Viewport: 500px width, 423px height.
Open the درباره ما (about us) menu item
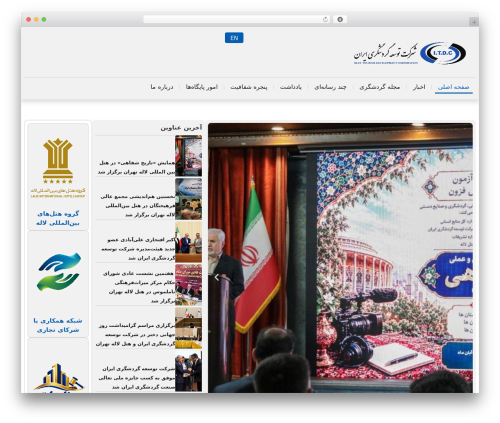coord(162,87)
